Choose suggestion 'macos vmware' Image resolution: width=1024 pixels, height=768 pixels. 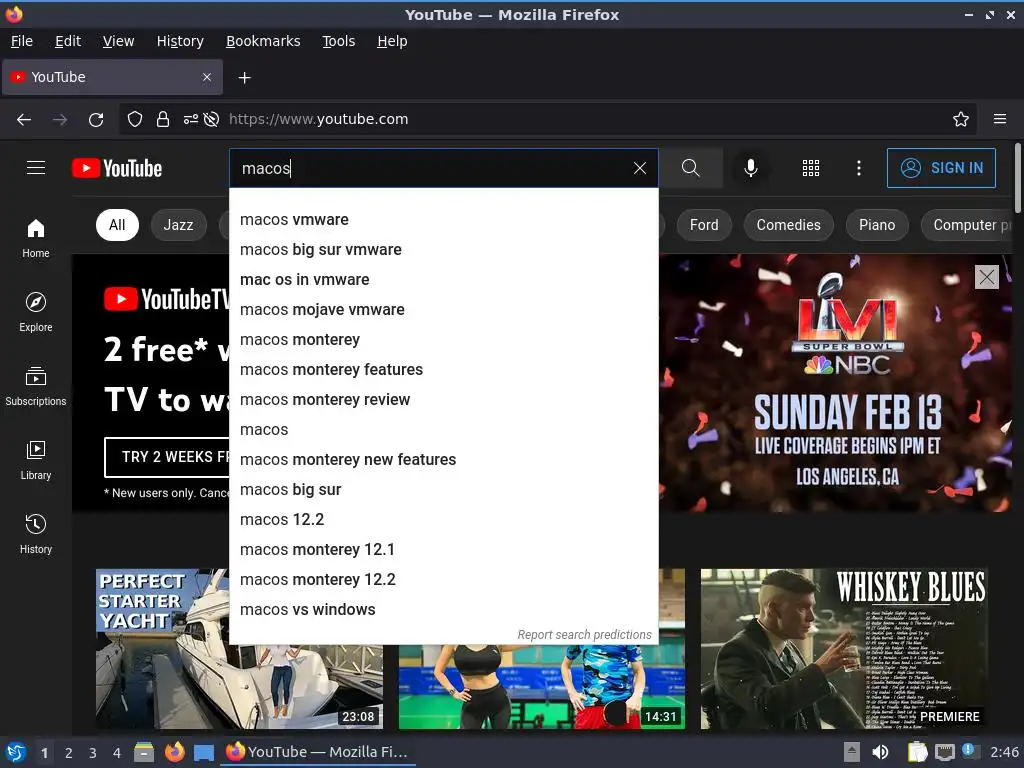coord(443,219)
